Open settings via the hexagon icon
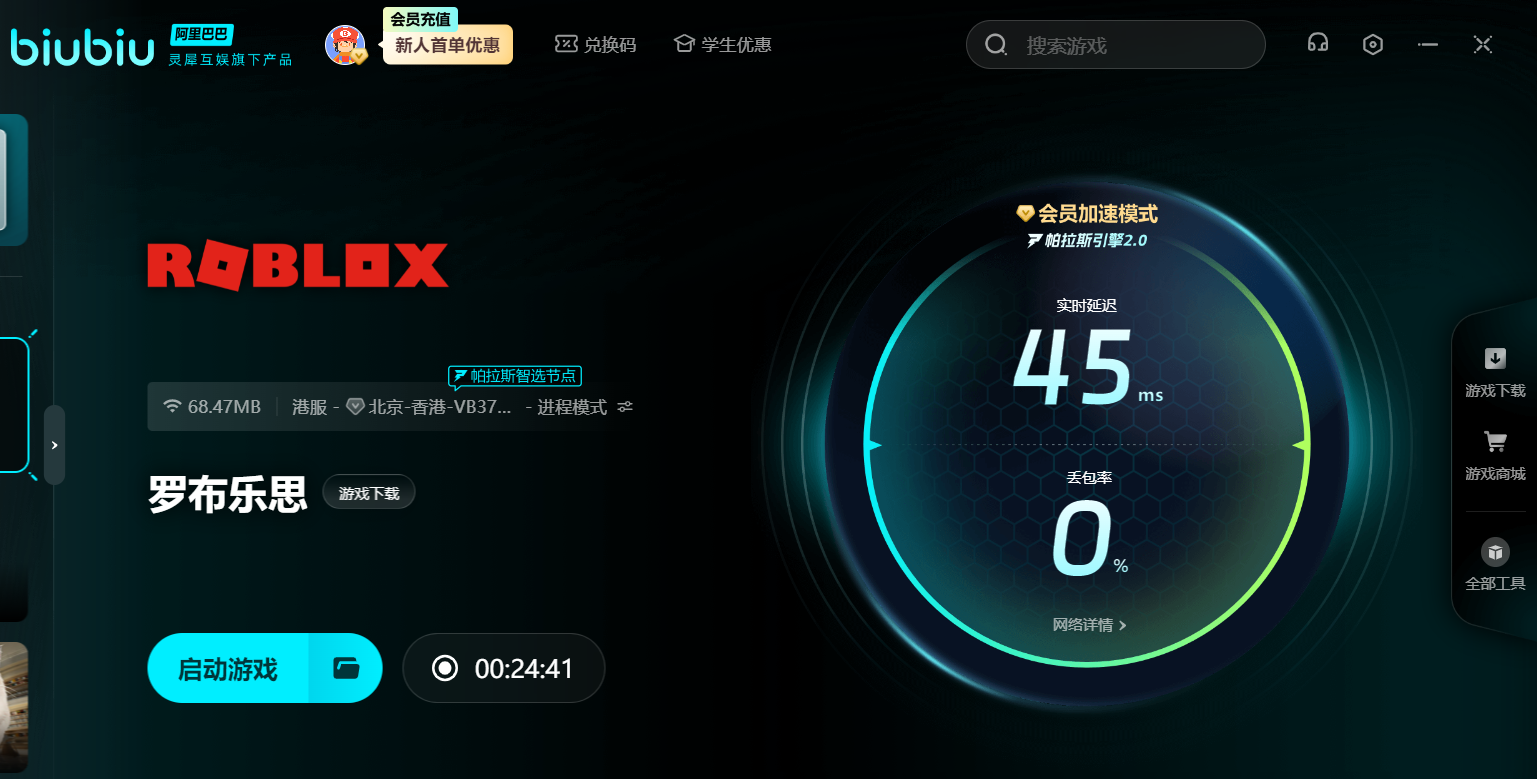 (1373, 45)
